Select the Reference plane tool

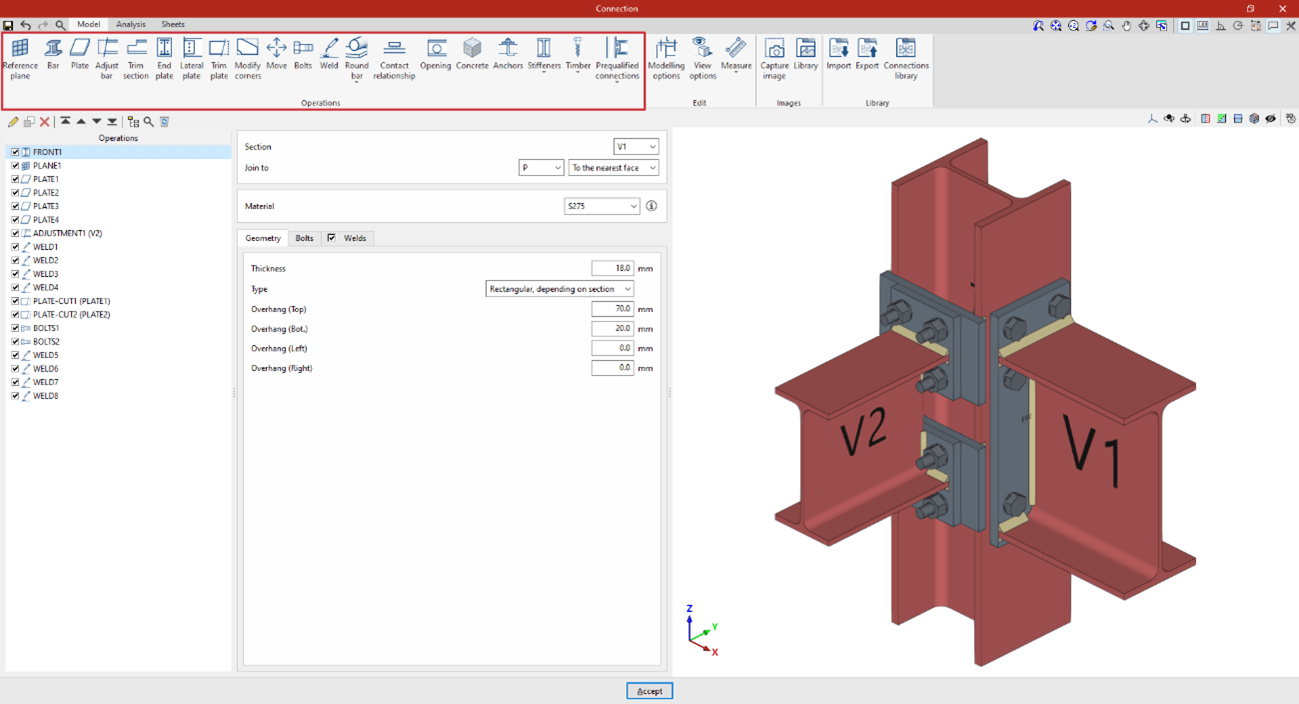point(20,59)
